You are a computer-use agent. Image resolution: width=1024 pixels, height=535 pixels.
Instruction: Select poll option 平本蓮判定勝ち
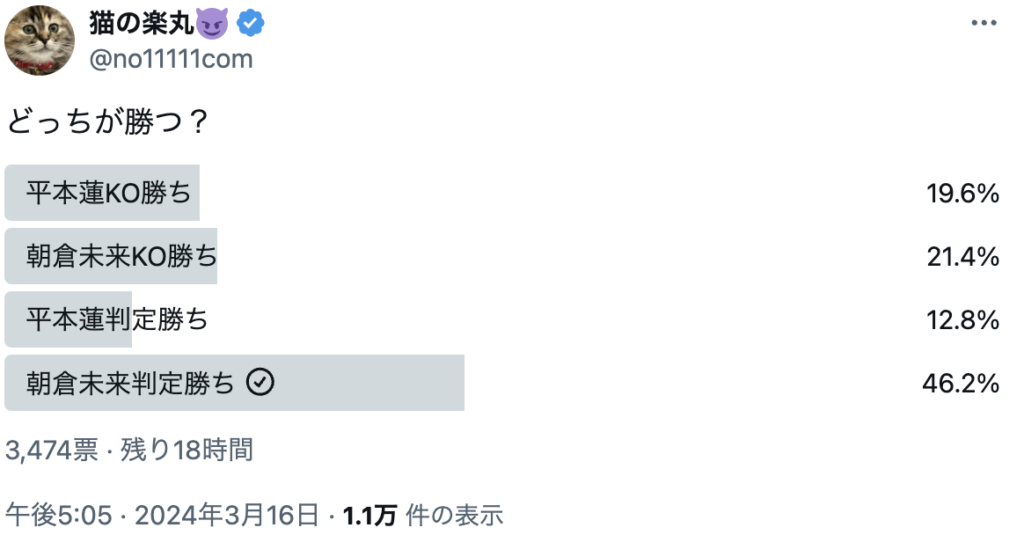coord(502,319)
